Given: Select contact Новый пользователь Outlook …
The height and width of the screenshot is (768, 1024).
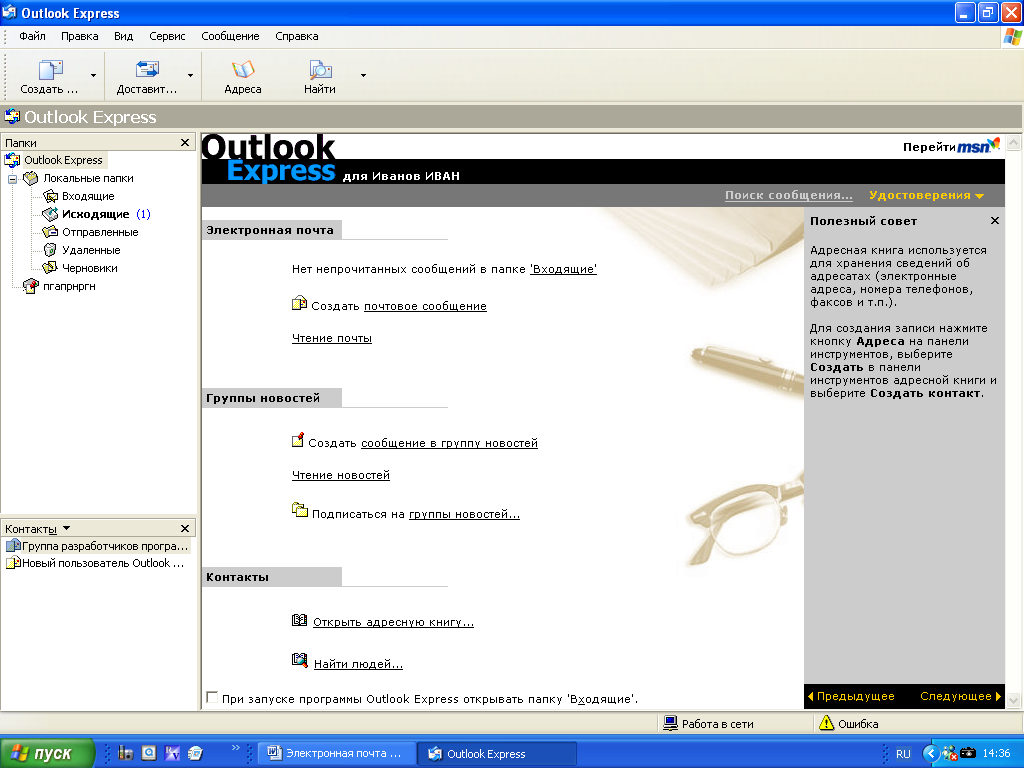Looking at the screenshot, I should [x=95, y=563].
